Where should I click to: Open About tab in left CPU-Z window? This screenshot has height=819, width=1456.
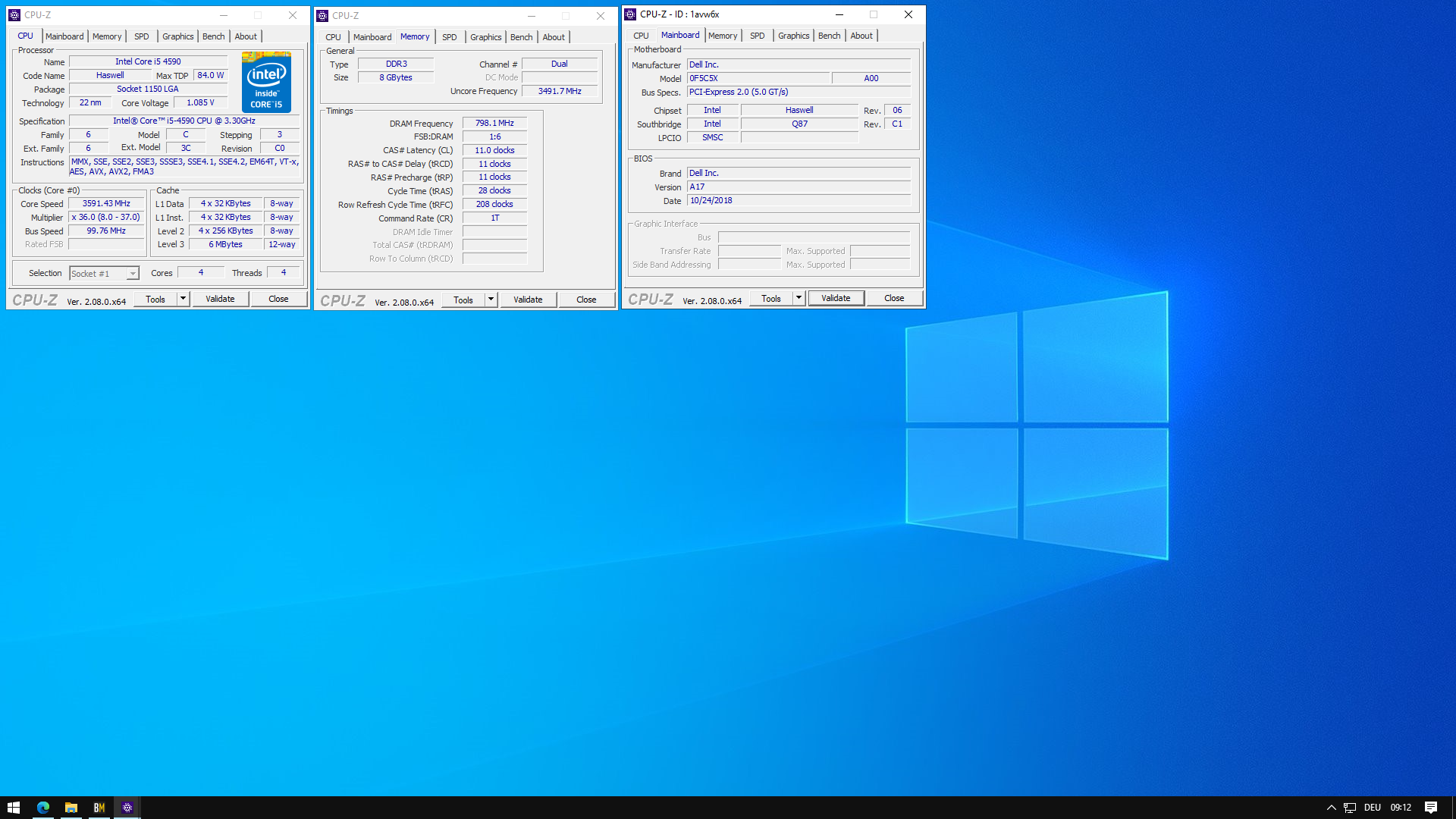246,36
